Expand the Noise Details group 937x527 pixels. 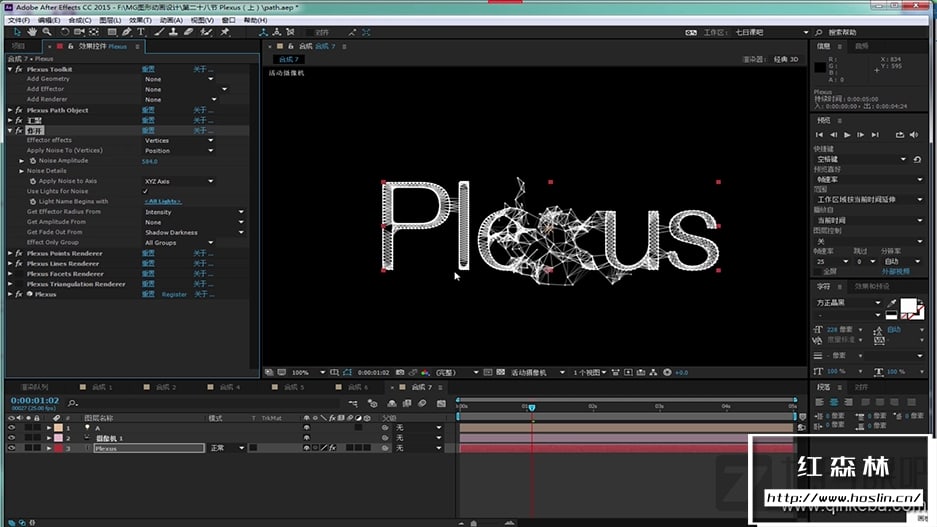[22, 171]
